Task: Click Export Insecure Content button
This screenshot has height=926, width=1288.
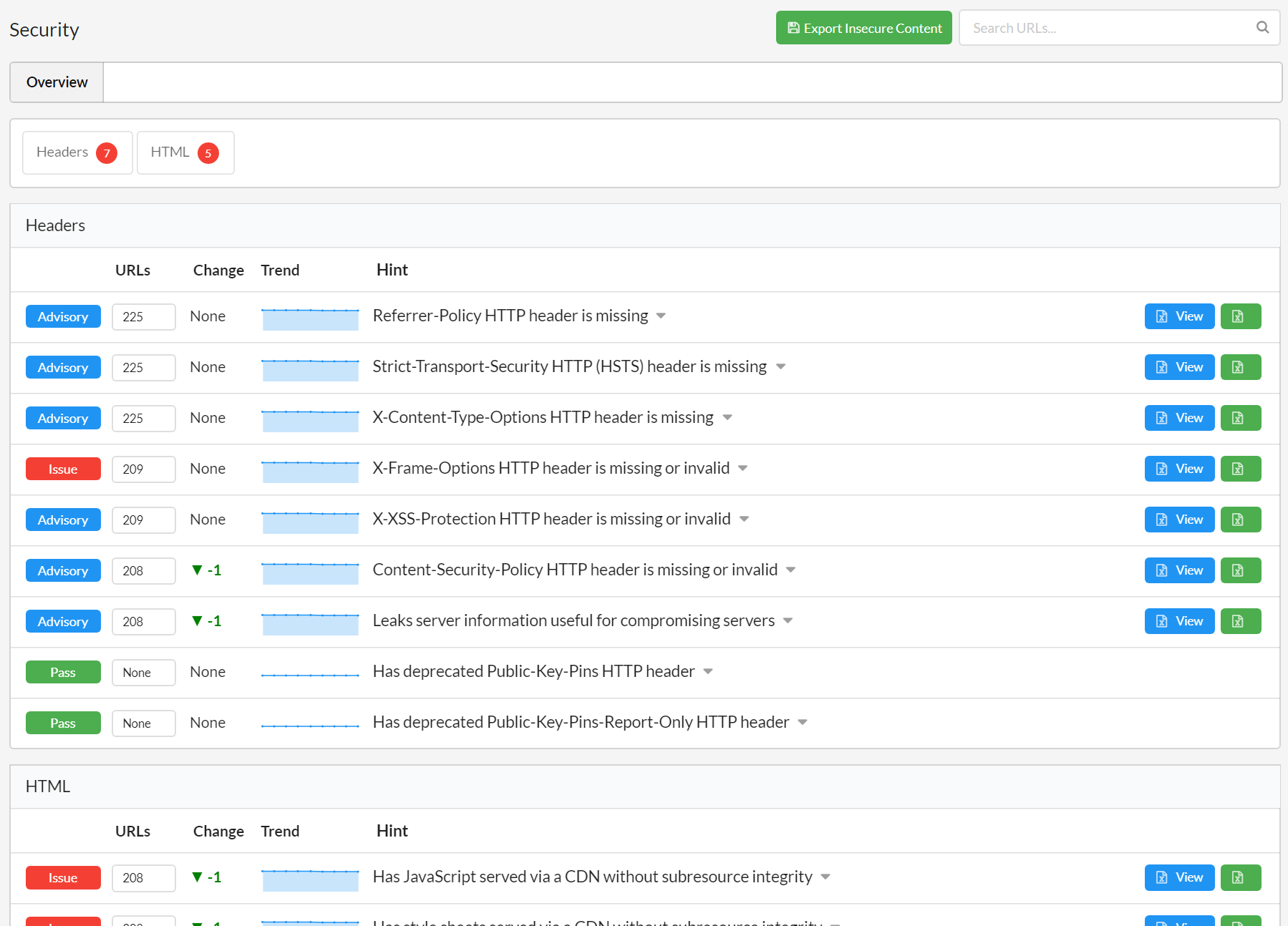Action: click(x=863, y=28)
